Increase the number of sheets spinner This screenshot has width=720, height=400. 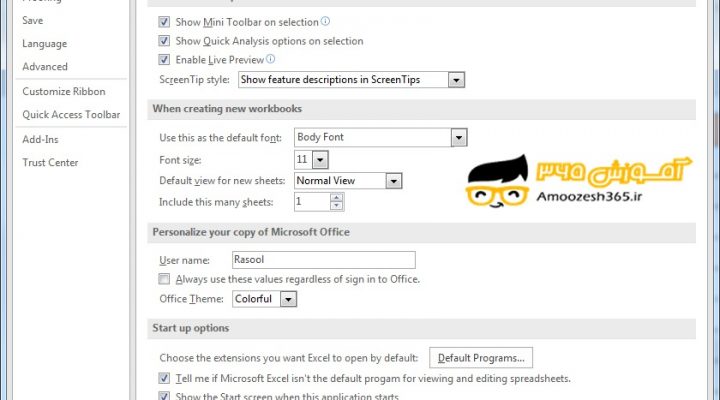click(x=337, y=197)
